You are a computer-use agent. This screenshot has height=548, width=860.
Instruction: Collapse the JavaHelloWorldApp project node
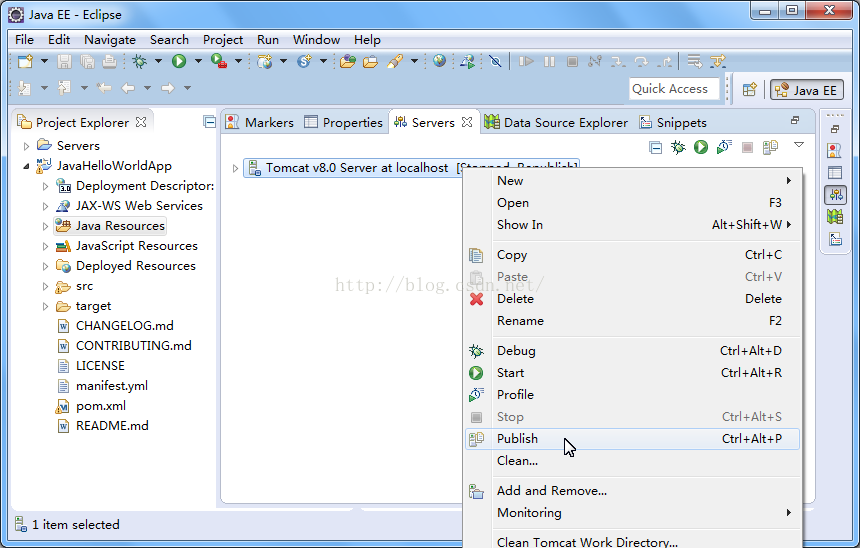coord(26,166)
